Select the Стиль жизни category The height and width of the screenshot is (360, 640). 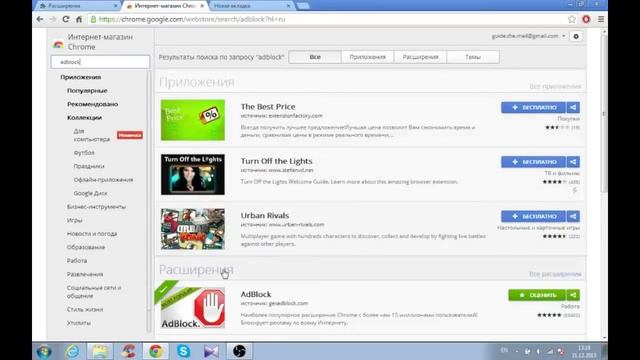85,309
